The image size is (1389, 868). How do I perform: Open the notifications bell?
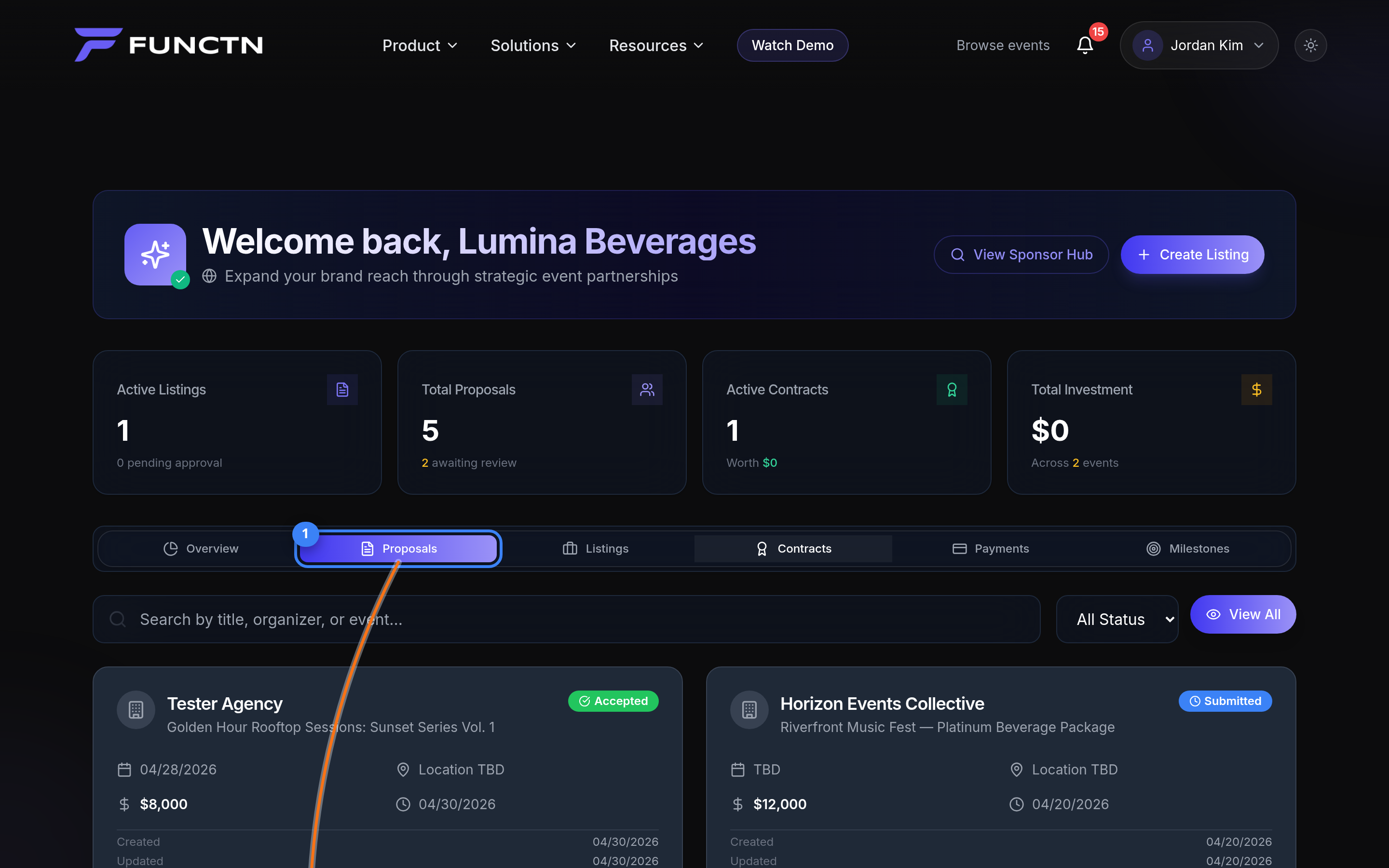[1084, 45]
